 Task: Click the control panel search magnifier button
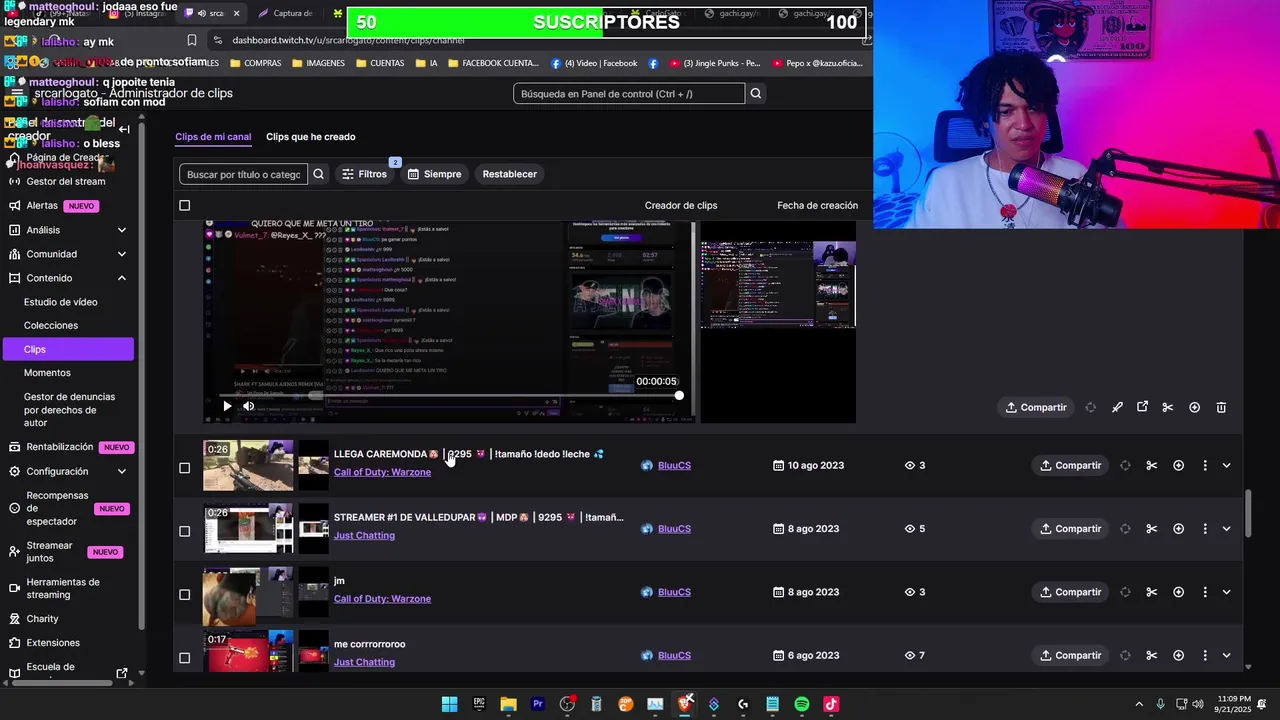coord(756,94)
